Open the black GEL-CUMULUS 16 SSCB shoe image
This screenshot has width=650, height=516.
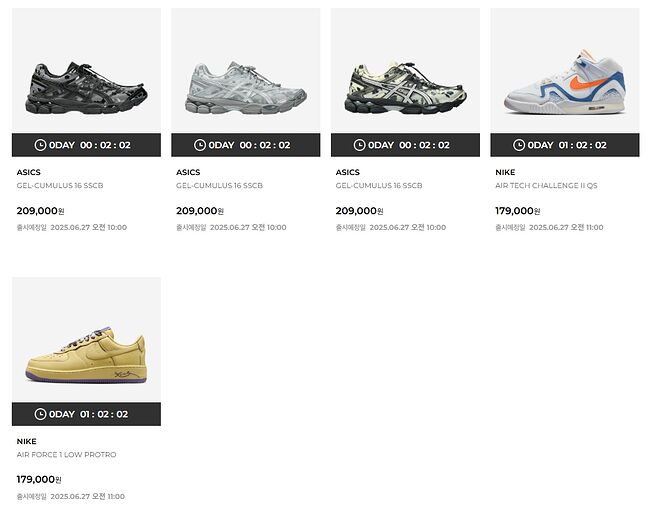click(86, 70)
